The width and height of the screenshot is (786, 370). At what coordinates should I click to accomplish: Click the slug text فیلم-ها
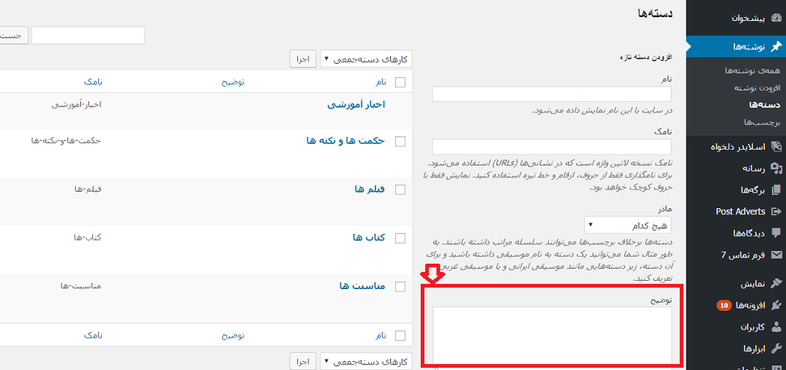(x=88, y=190)
